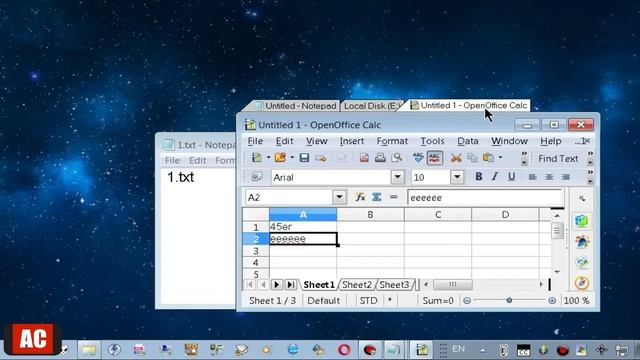Viewport: 640px width, 360px height.
Task: Expand the Name Box A2 dropdown
Action: point(339,198)
